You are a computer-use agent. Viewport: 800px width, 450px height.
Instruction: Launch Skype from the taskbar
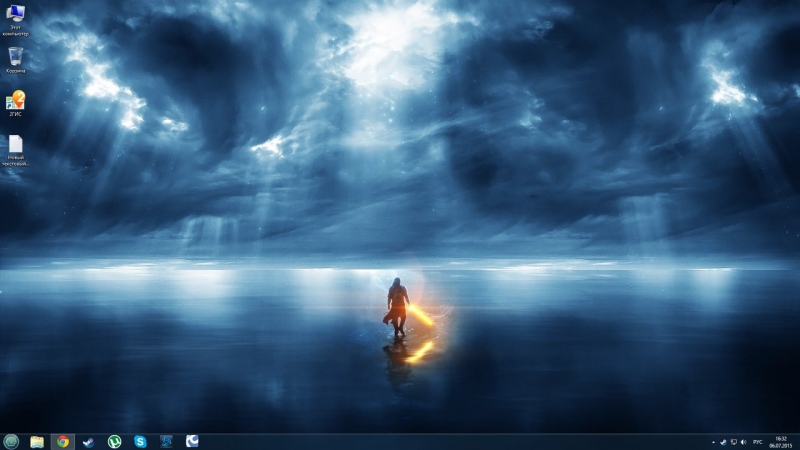(140, 442)
